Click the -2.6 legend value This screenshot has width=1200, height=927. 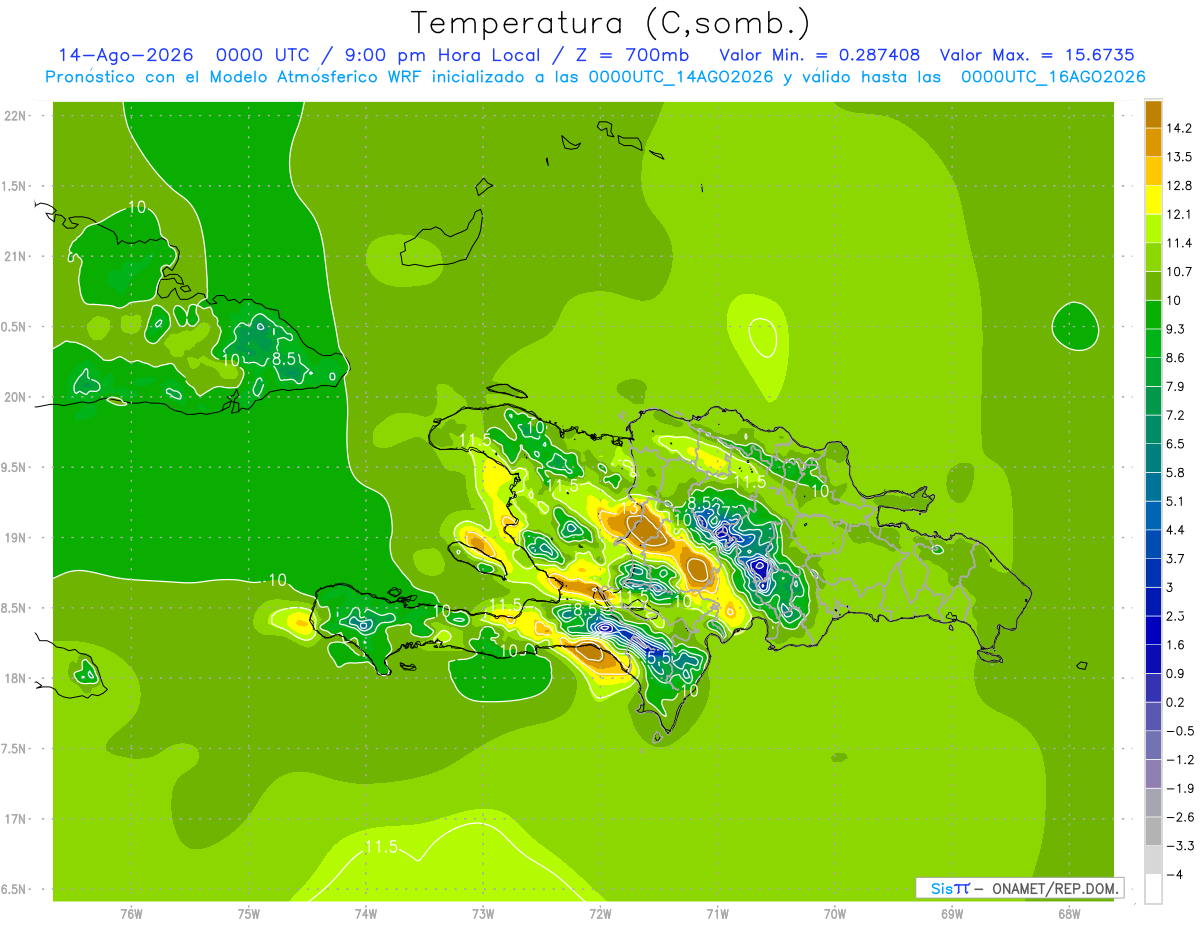tap(1178, 817)
